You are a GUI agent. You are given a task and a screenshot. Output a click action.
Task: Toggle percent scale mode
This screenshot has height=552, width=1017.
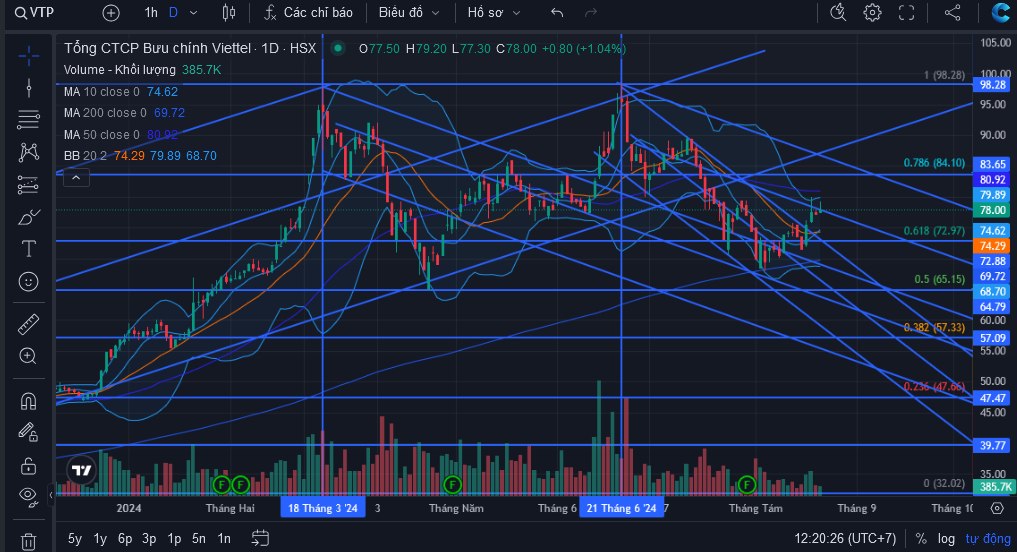920,538
